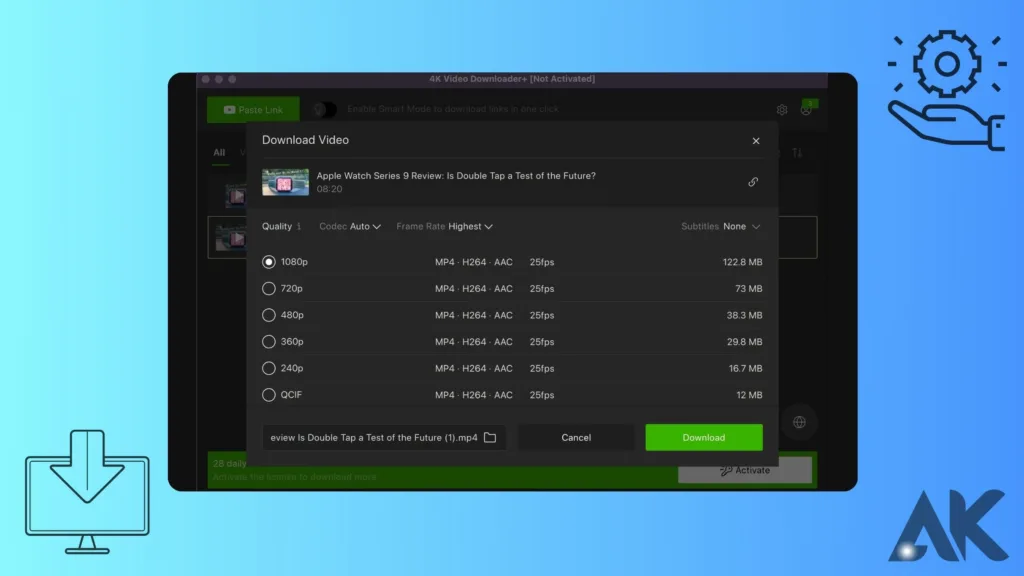Click the output filename field

click(384, 438)
